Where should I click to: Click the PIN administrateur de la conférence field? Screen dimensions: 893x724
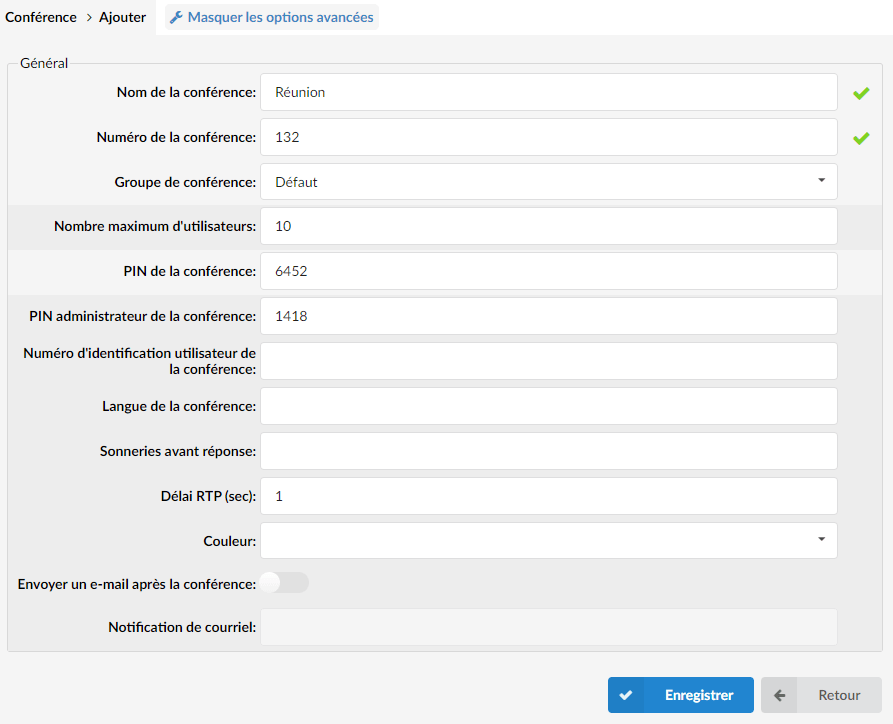pos(548,316)
